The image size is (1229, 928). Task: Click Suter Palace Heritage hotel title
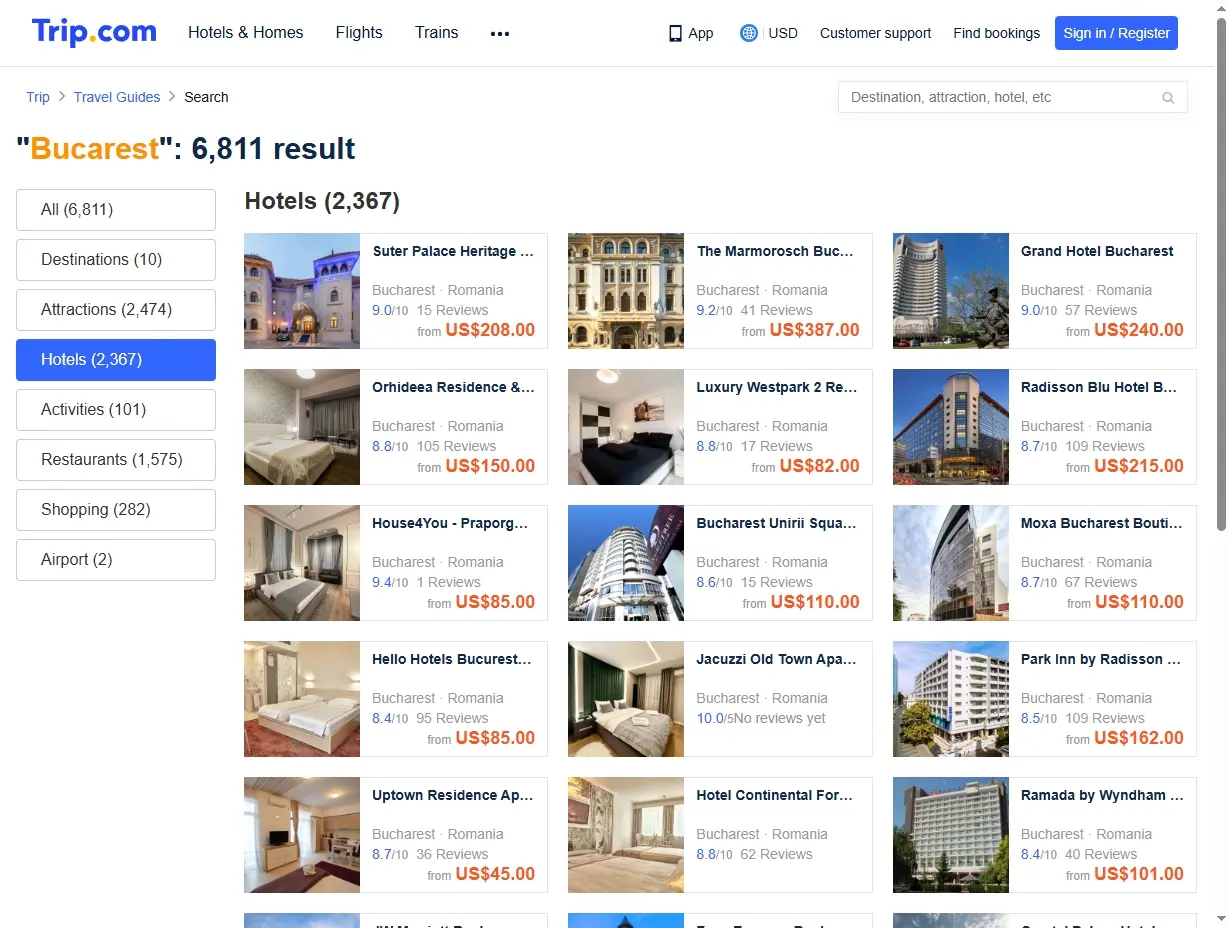pos(453,252)
